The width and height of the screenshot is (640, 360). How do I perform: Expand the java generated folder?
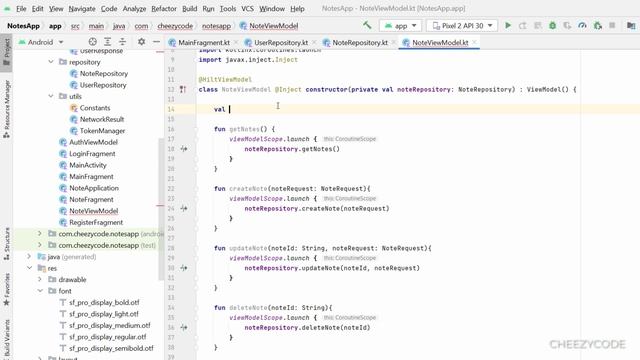(29, 256)
